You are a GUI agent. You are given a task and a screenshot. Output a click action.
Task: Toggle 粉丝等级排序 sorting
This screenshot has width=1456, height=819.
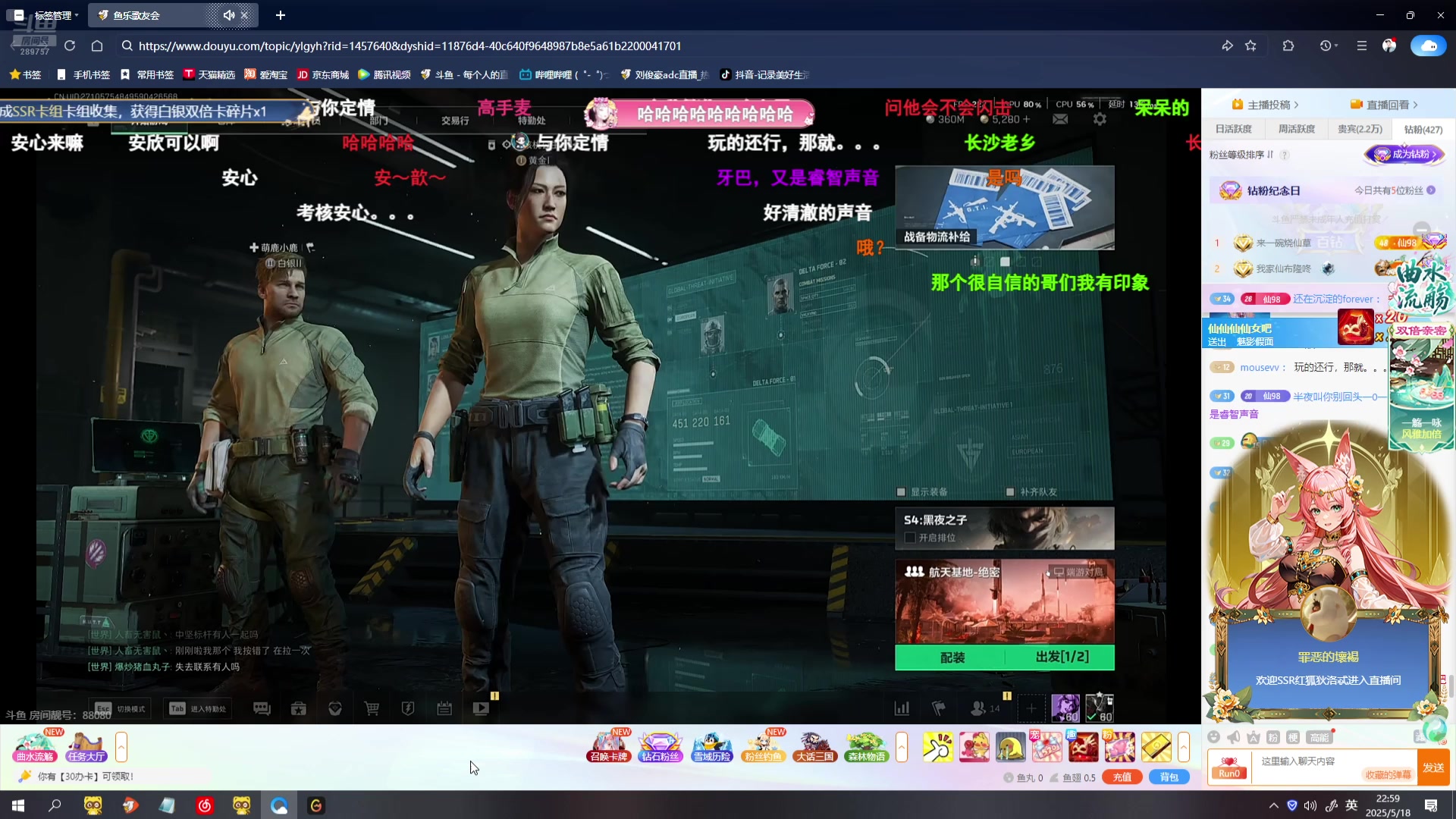click(x=1241, y=155)
